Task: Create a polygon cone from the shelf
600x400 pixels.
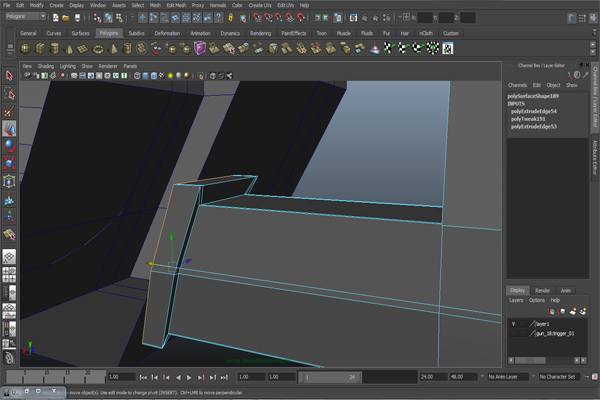Action: coord(69,49)
